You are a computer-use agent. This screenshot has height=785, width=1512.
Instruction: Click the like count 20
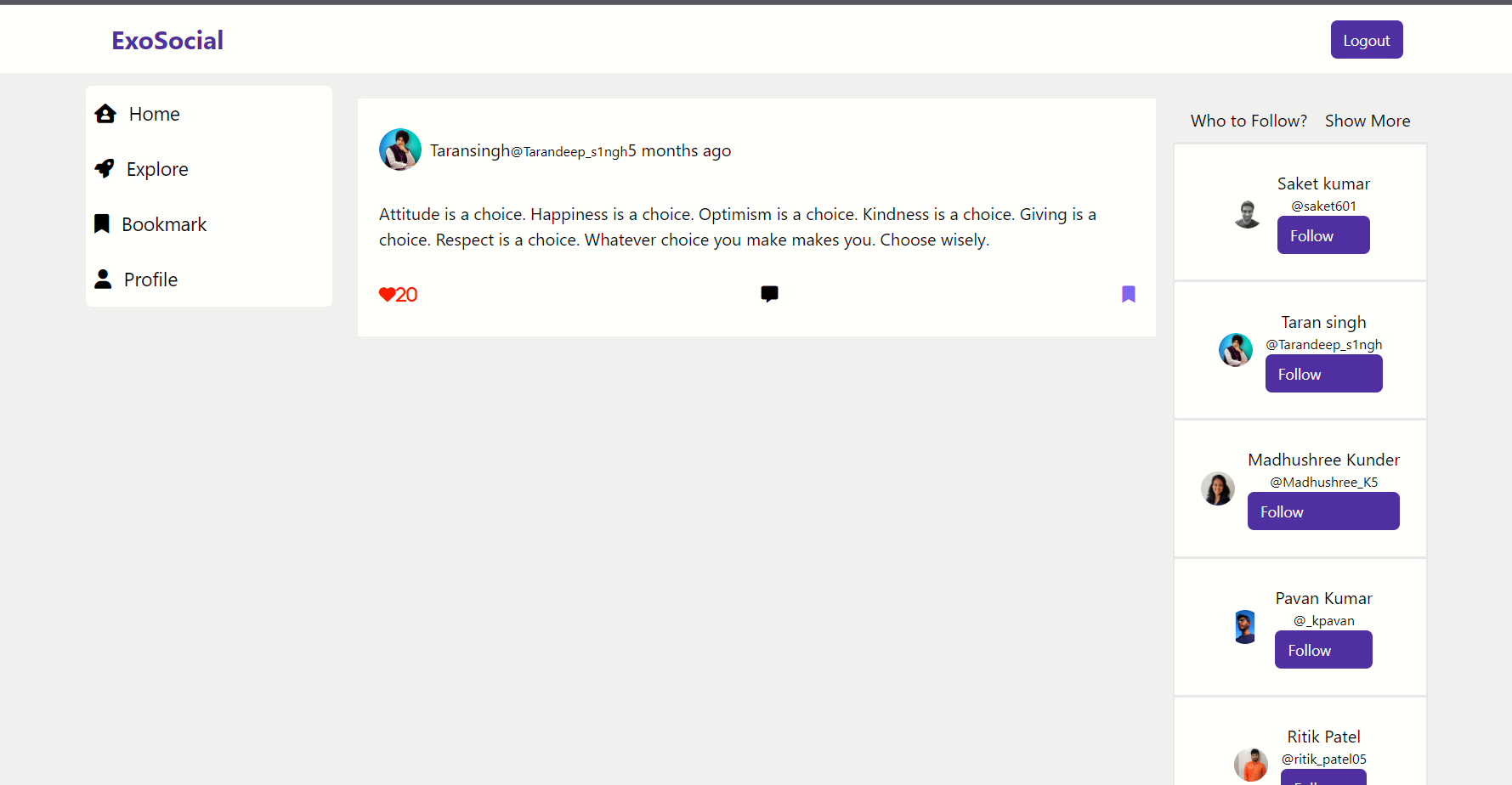[406, 295]
